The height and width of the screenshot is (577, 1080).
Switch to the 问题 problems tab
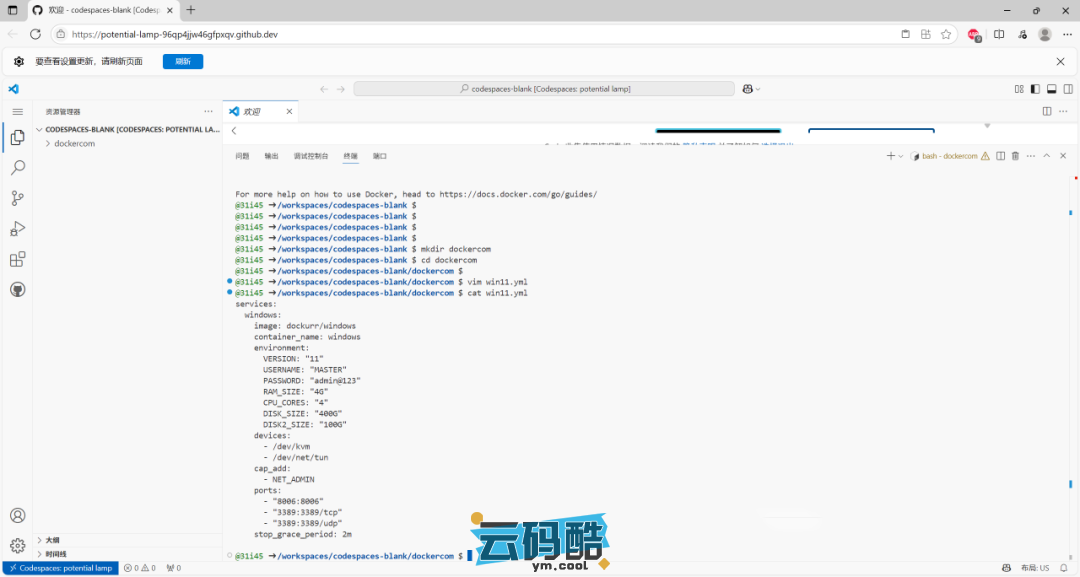[242, 156]
